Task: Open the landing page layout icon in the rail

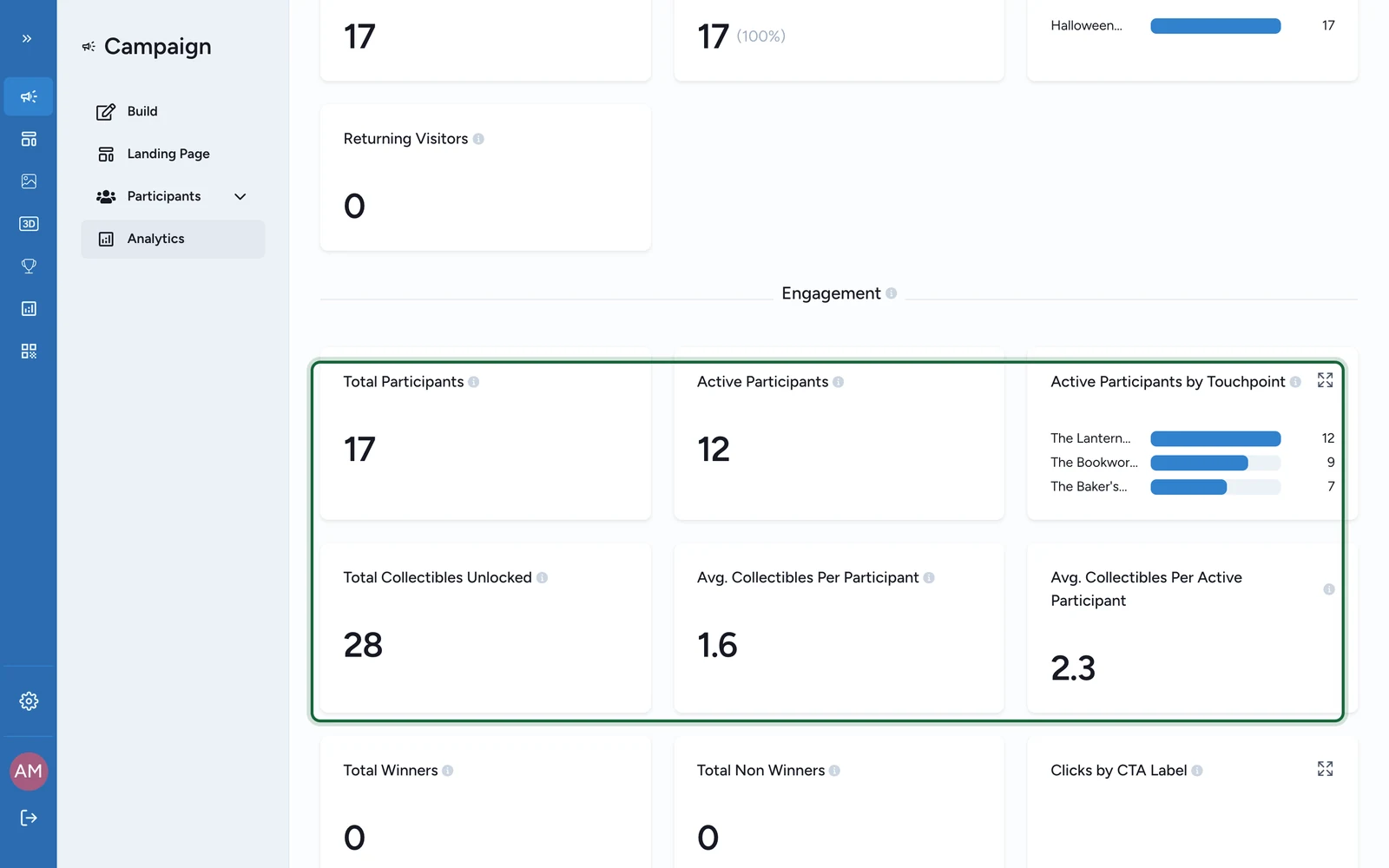Action: (x=29, y=139)
